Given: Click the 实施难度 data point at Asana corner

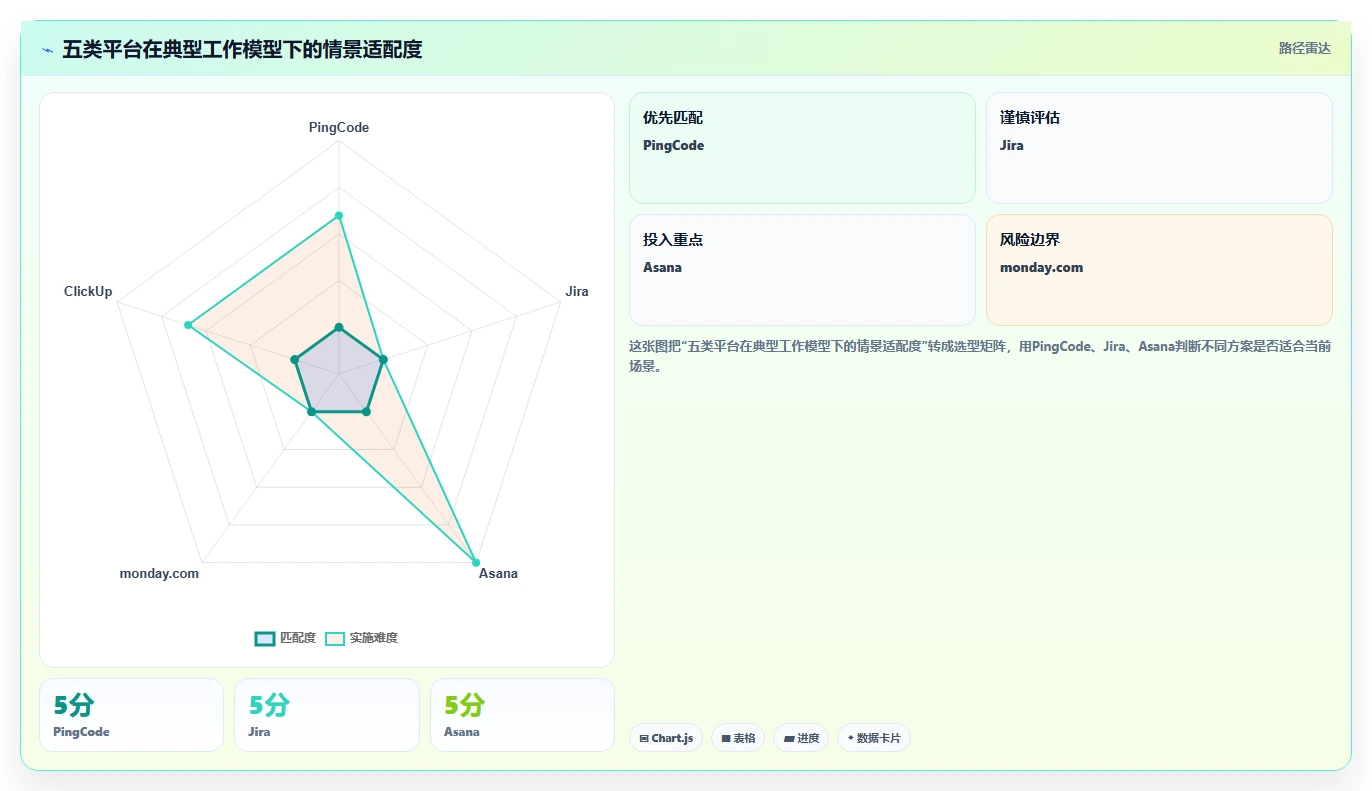Looking at the screenshot, I should pyautogui.click(x=476, y=562).
